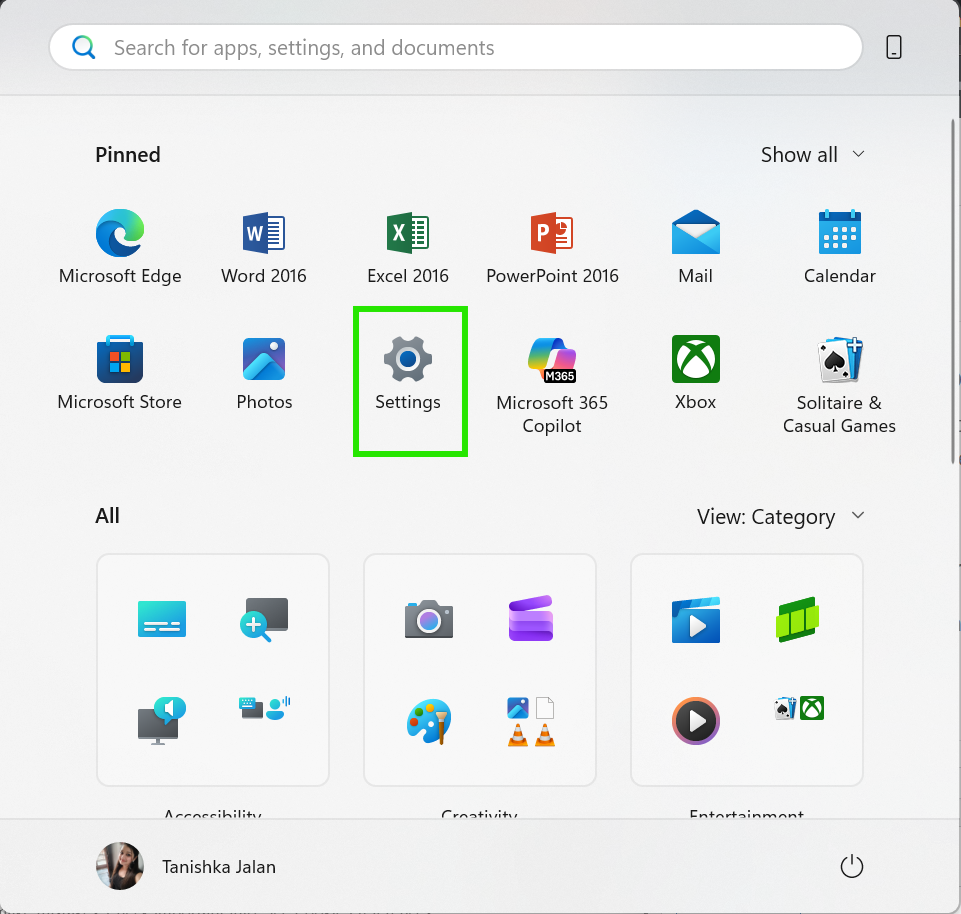Image resolution: width=961 pixels, height=914 pixels.
Task: Click the search magnifier icon
Action: [83, 47]
